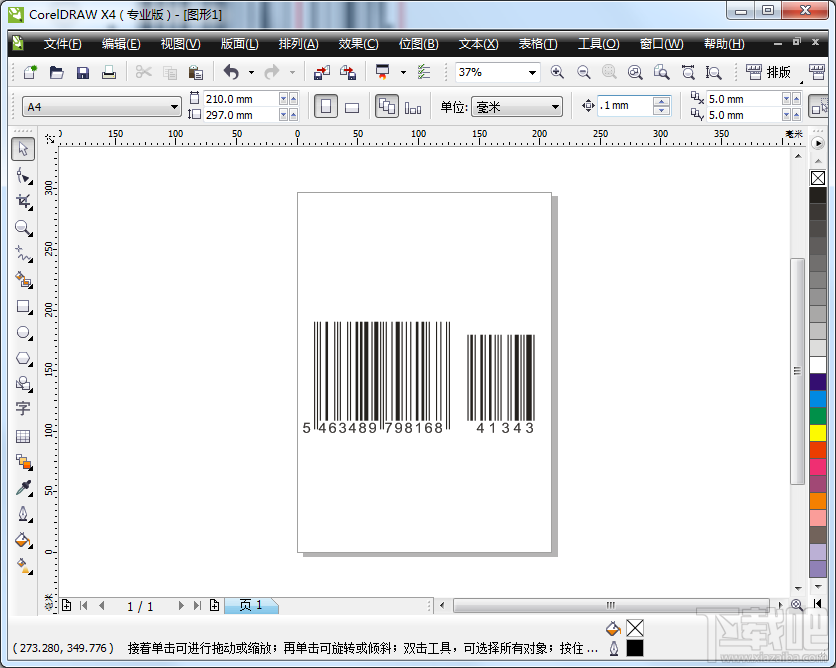Toggle apply layout to all pages
The height and width of the screenshot is (668, 836).
click(x=387, y=107)
